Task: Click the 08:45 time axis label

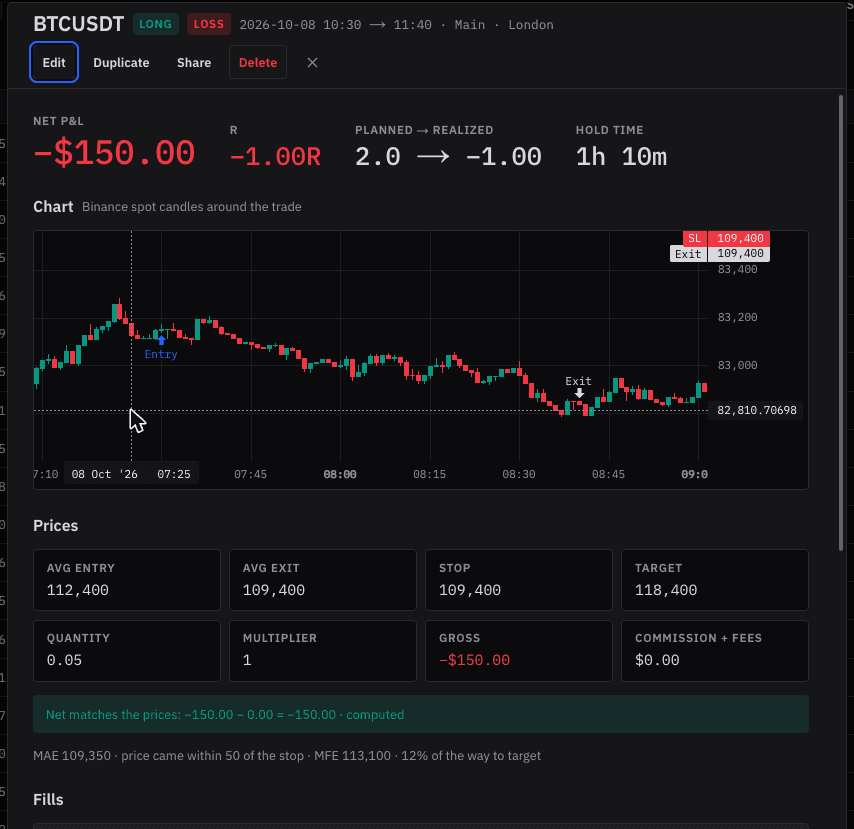Action: [x=608, y=474]
